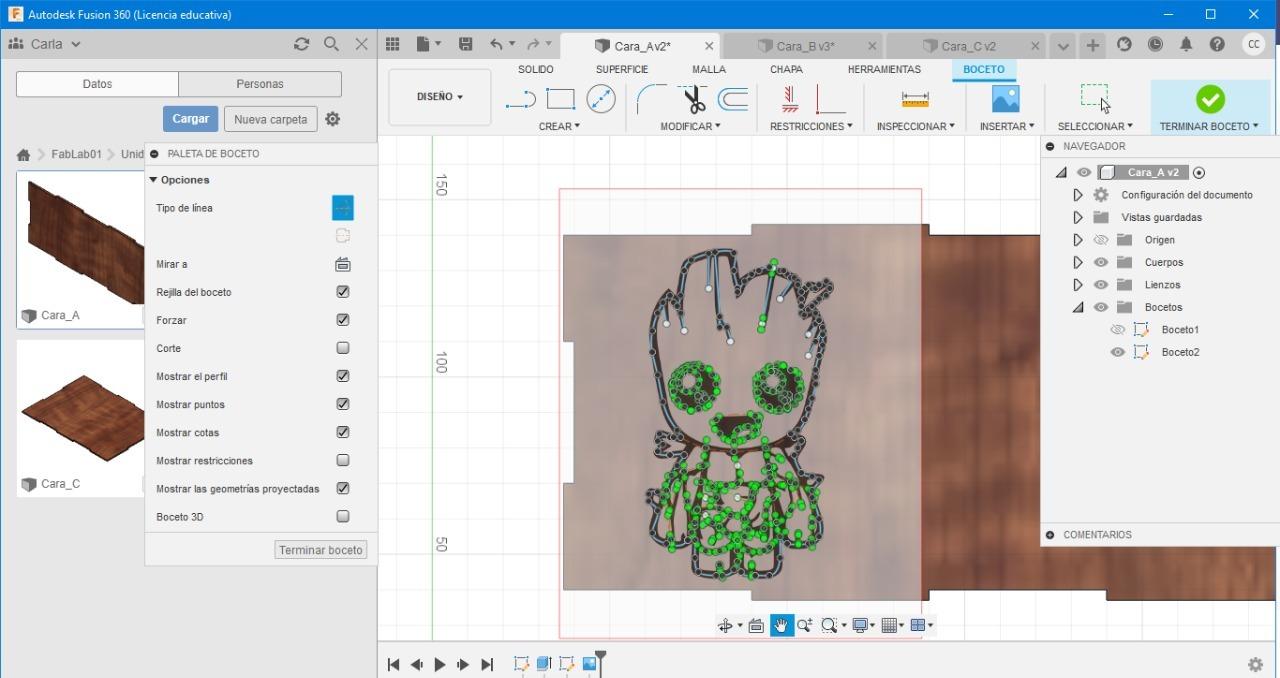The width and height of the screenshot is (1280, 678).
Task: Enable Corte checkbox
Action: [x=343, y=348]
